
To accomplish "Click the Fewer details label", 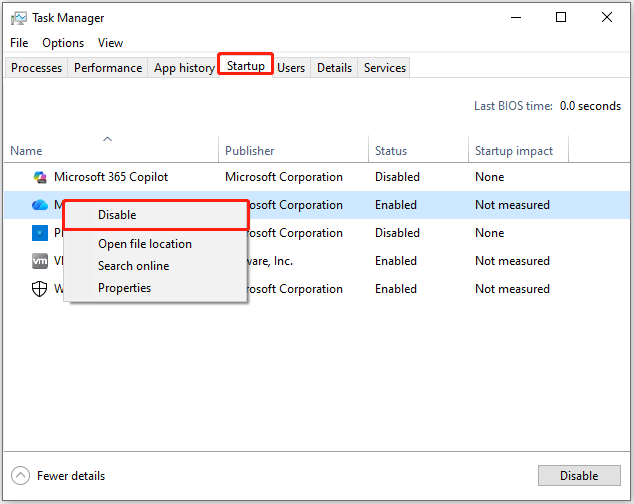I will pos(71,476).
